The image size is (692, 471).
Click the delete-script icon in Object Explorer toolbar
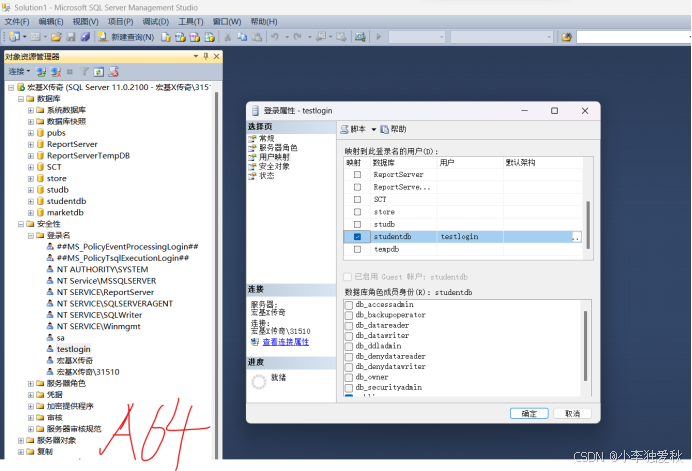tap(113, 72)
